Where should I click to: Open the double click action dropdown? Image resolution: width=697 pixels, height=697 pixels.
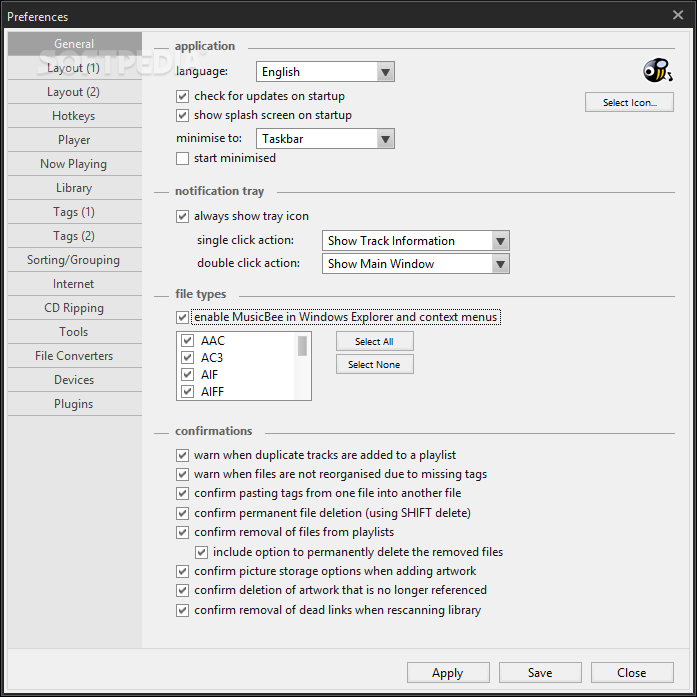click(416, 264)
